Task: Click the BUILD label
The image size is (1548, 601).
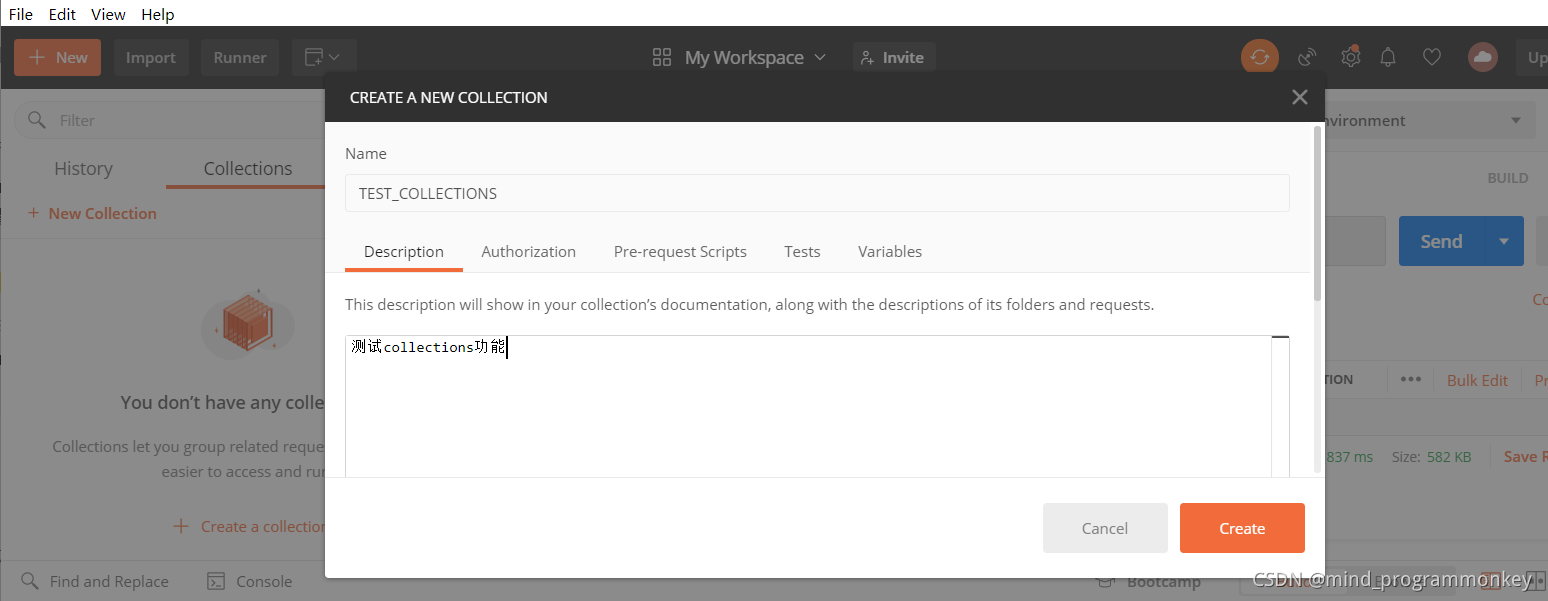Action: 1508,178
